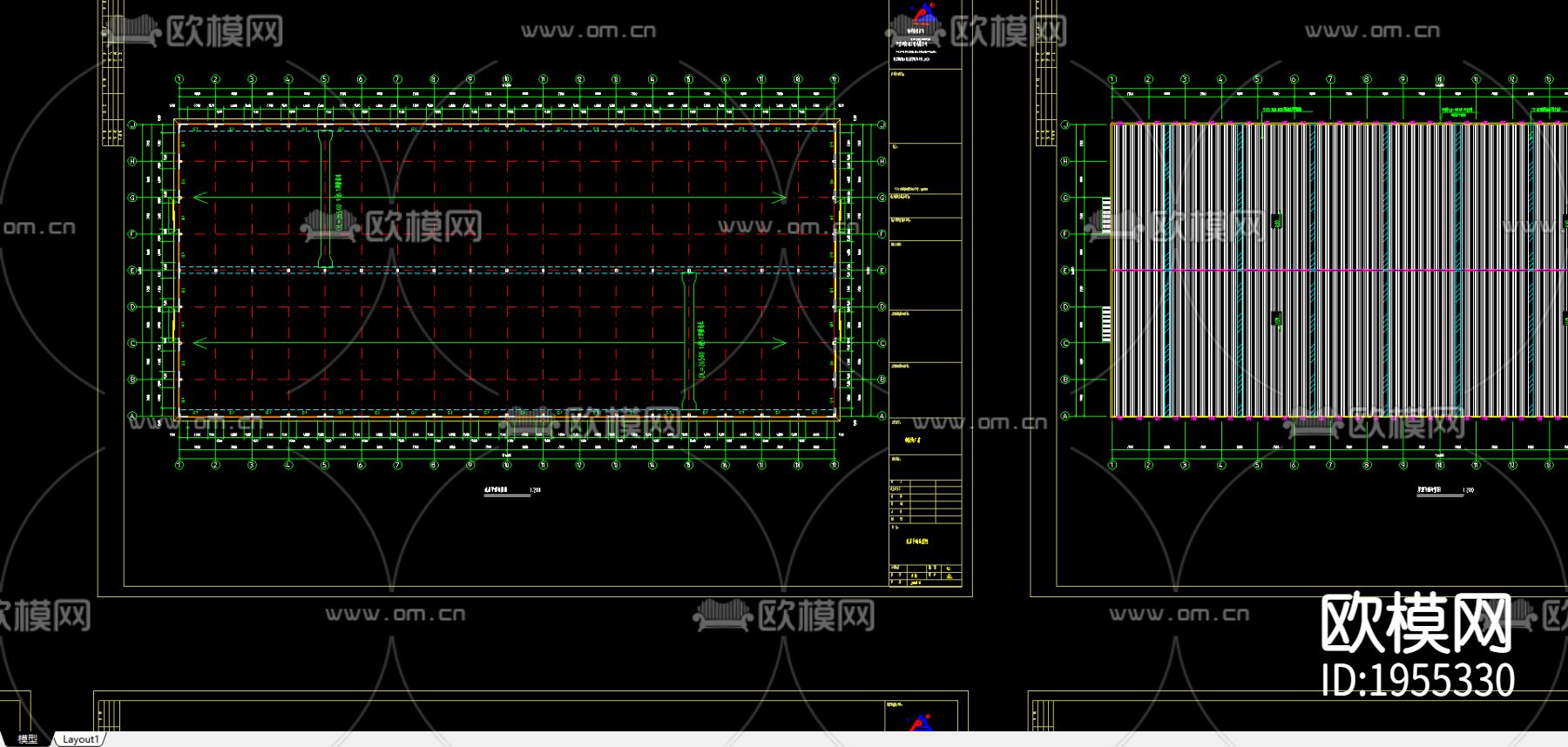Image resolution: width=1568 pixels, height=747 pixels.
Task: Select axis bubble J left of the left plan
Action: 133,125
